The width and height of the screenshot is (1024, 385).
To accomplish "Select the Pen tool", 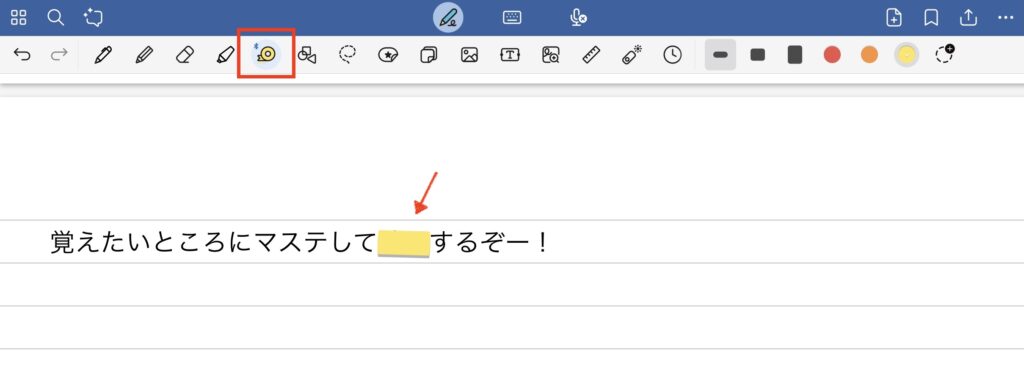I will click(x=103, y=55).
